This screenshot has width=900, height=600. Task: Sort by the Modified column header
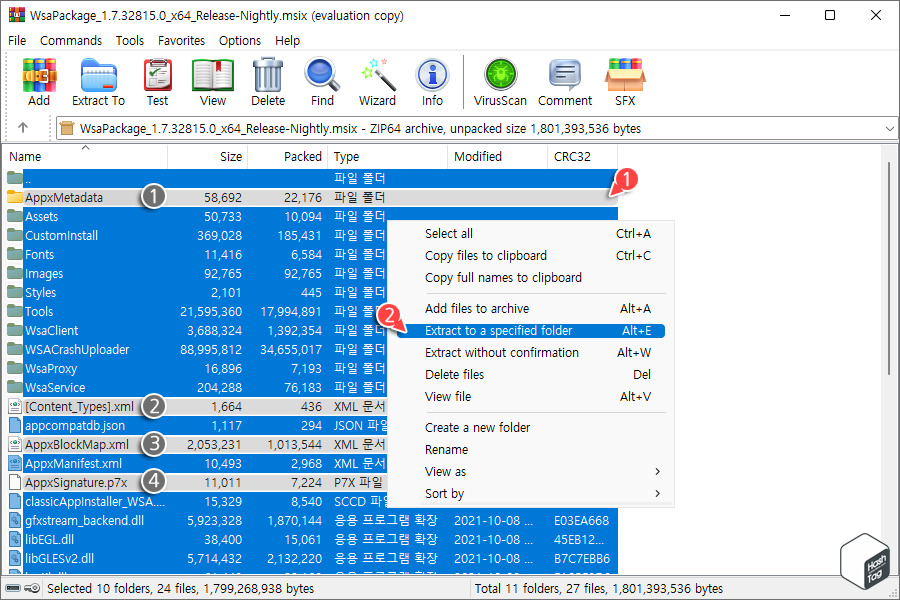pyautogui.click(x=497, y=157)
